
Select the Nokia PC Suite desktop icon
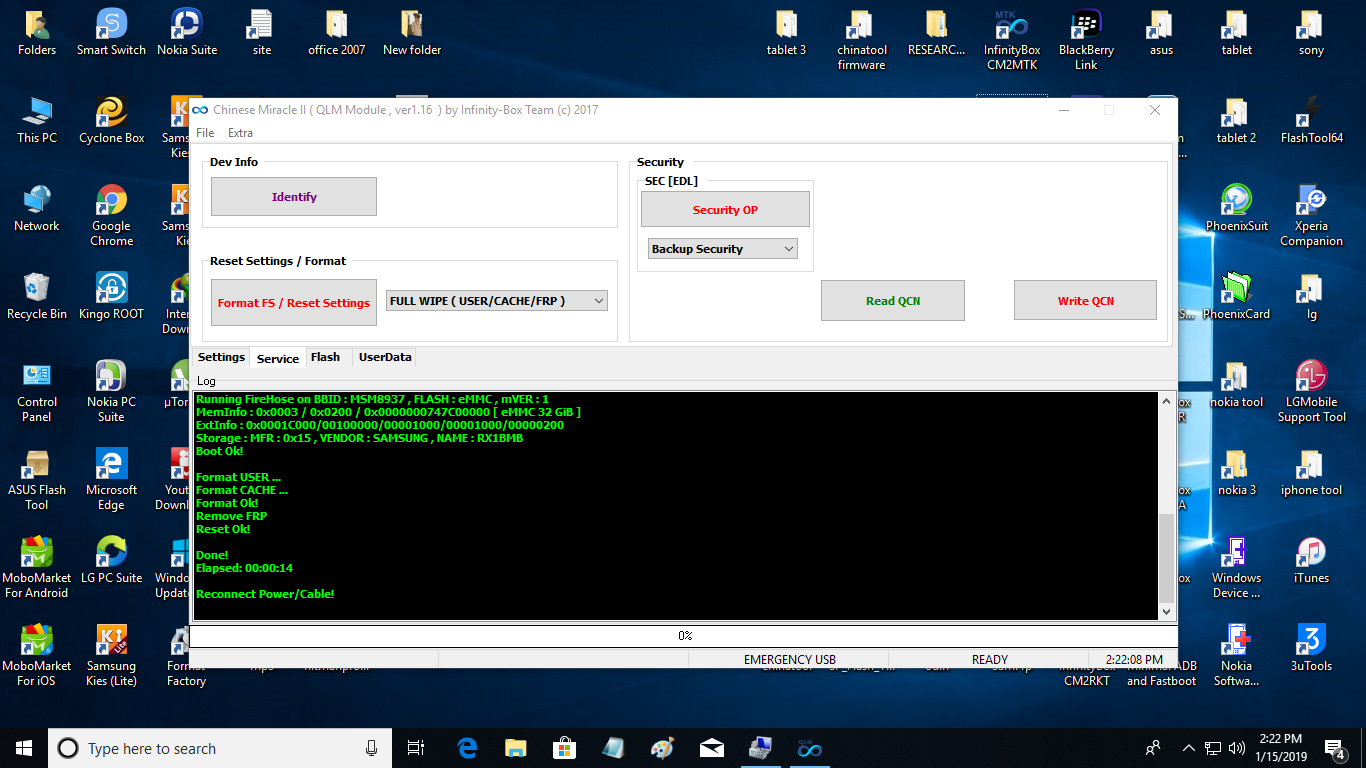112,393
